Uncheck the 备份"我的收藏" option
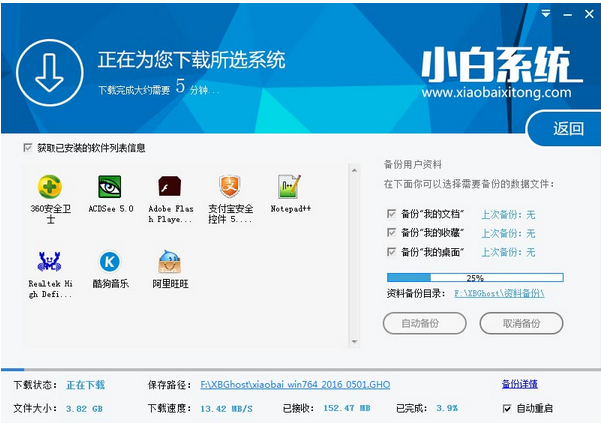This screenshot has width=601, height=426. [x=391, y=233]
